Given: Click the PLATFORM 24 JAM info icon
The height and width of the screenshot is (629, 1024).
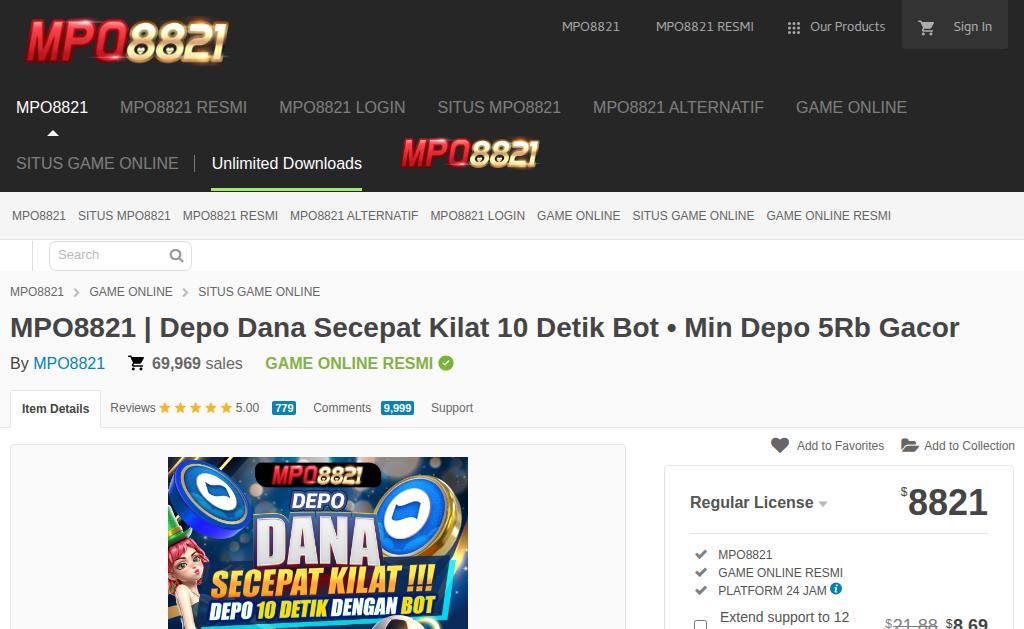Looking at the screenshot, I should (x=836, y=589).
